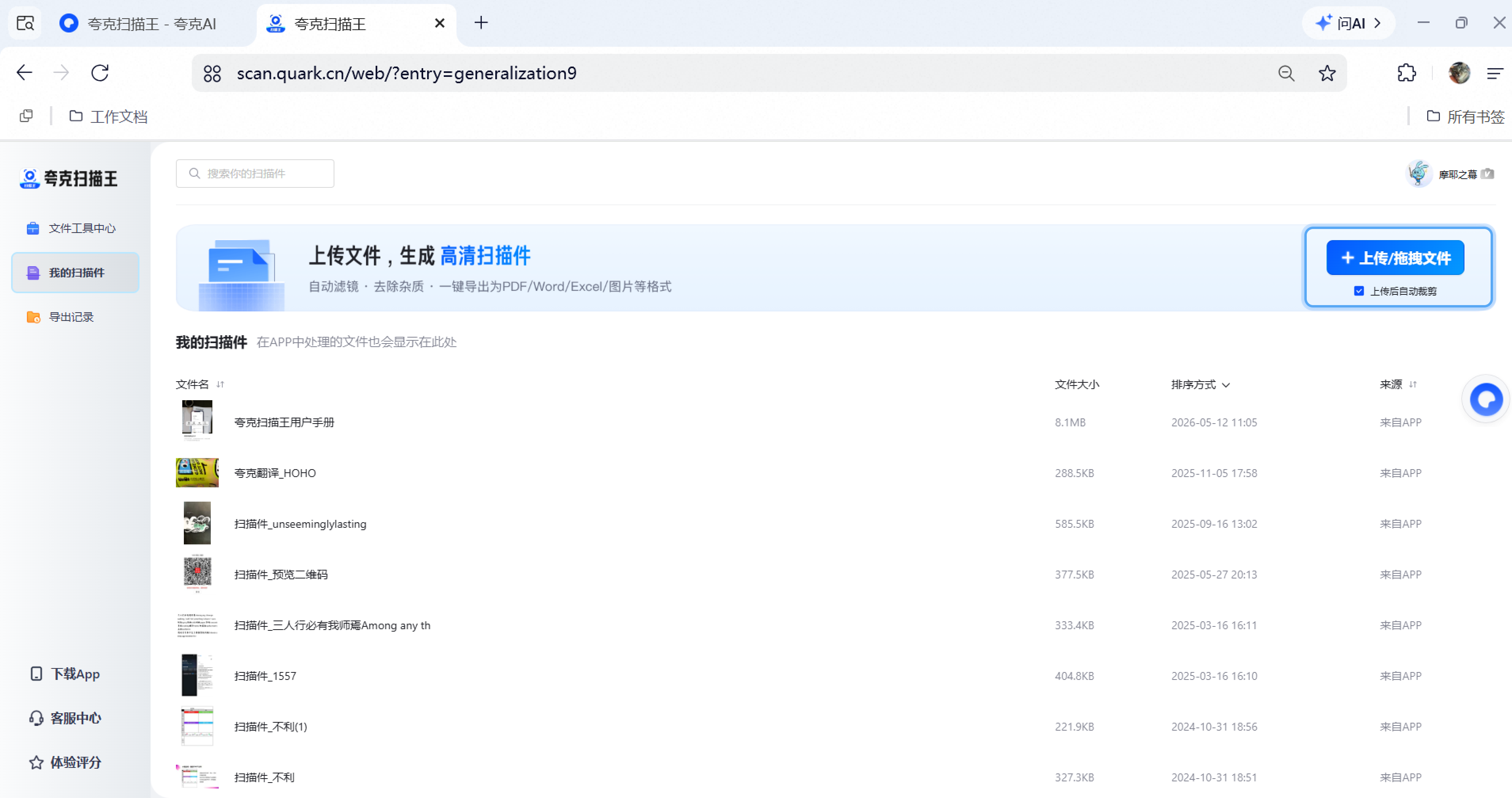Open the browser main menu icon
The image size is (1512, 798).
click(1495, 73)
